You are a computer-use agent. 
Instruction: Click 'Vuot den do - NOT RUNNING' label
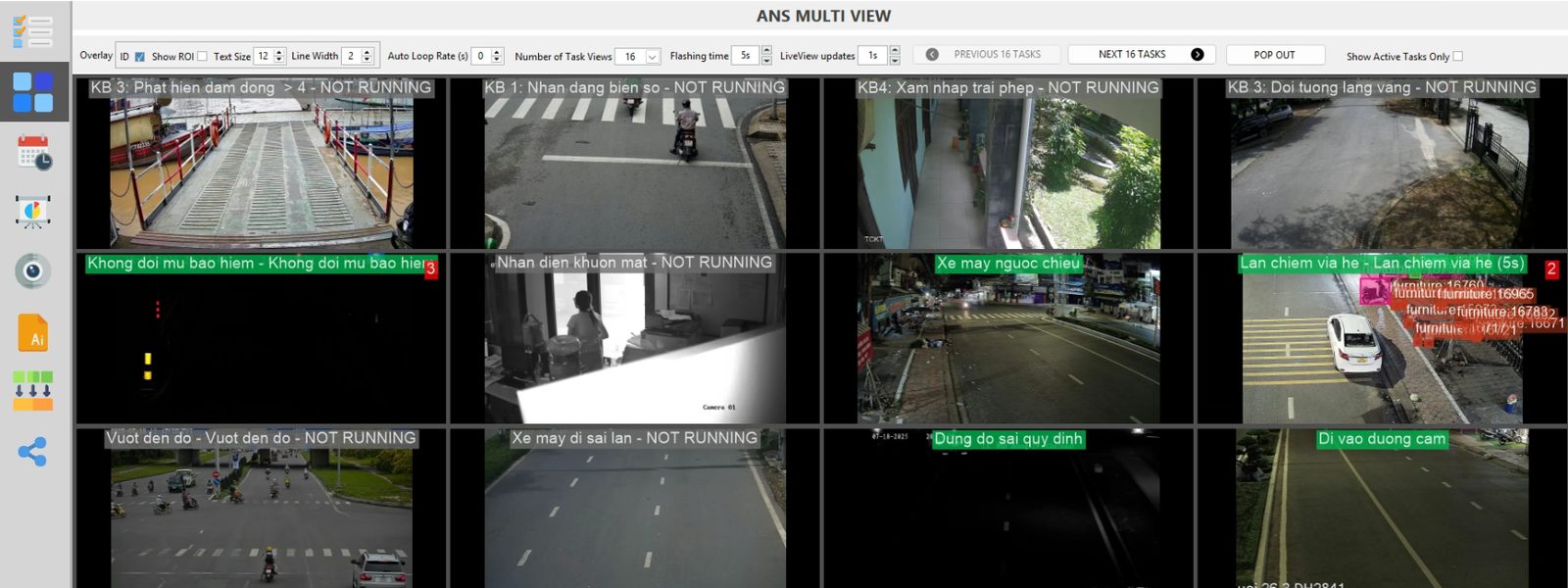261,438
